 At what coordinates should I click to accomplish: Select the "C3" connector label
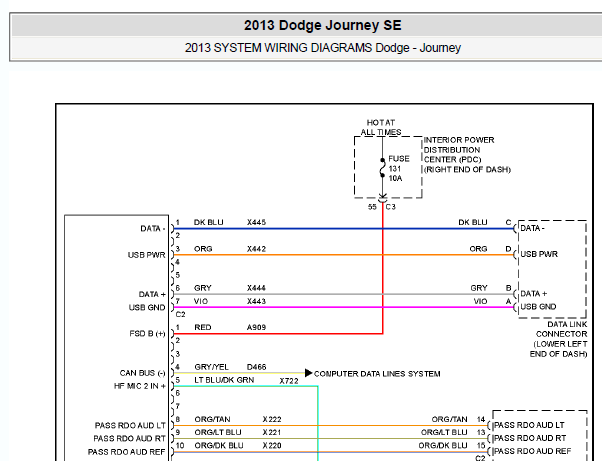click(390, 207)
